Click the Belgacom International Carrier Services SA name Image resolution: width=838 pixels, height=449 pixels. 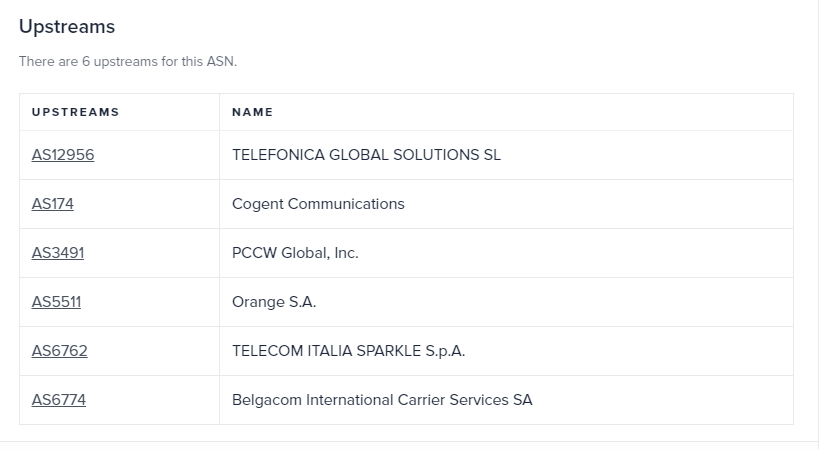click(x=382, y=400)
